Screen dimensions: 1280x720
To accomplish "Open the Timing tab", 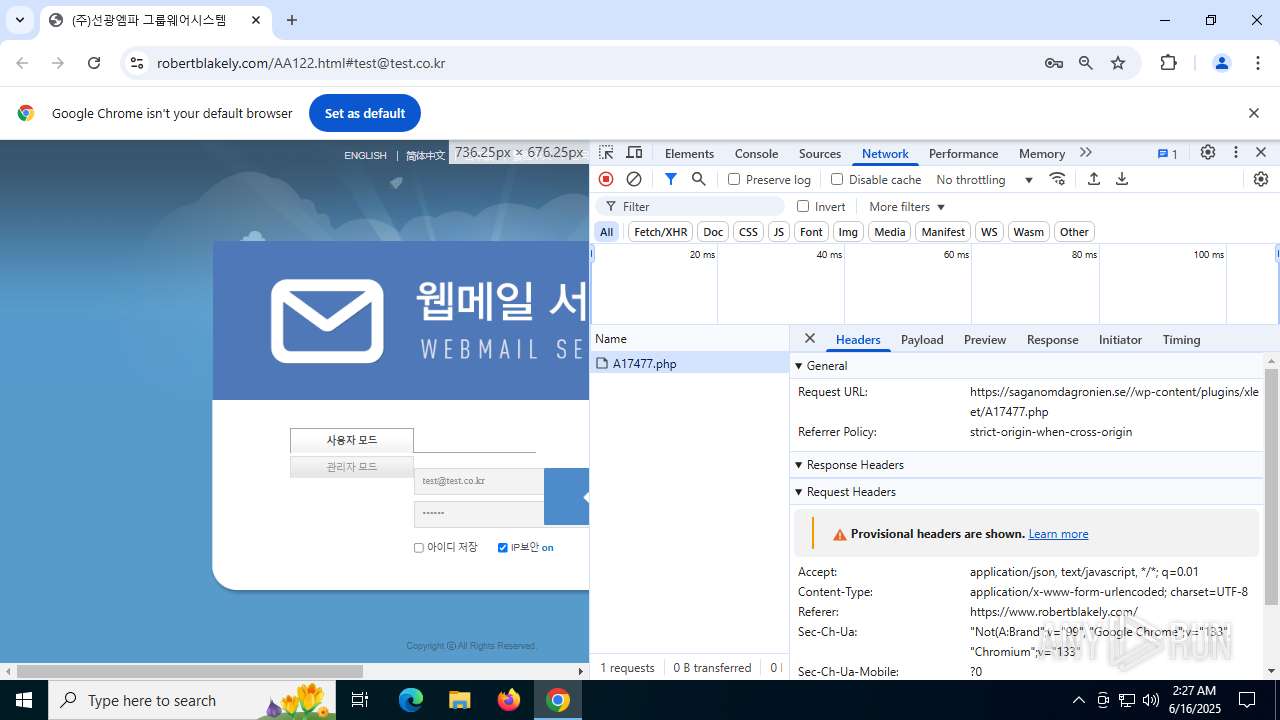I will coord(1181,340).
